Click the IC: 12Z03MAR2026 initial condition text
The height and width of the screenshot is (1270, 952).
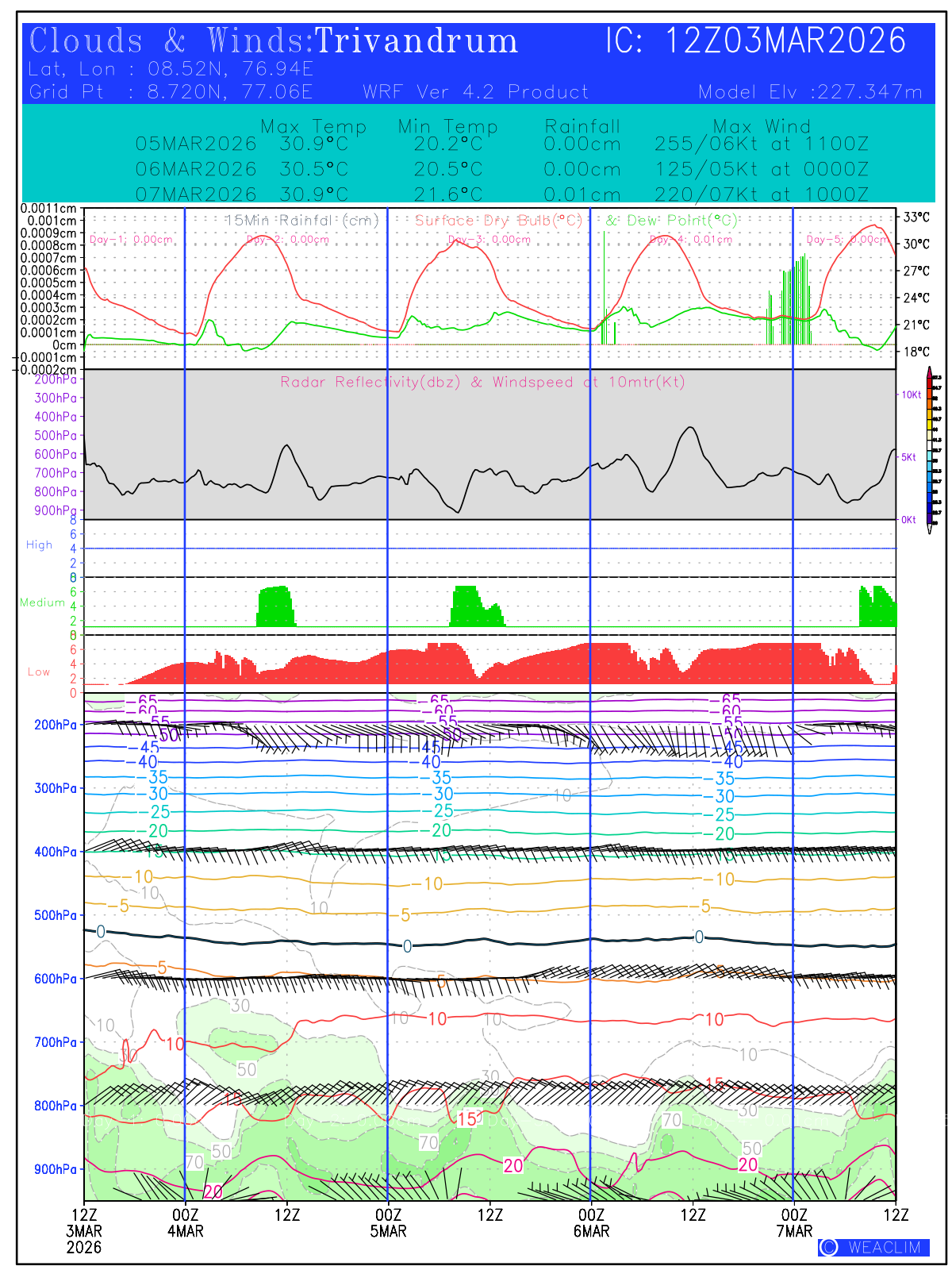755,41
